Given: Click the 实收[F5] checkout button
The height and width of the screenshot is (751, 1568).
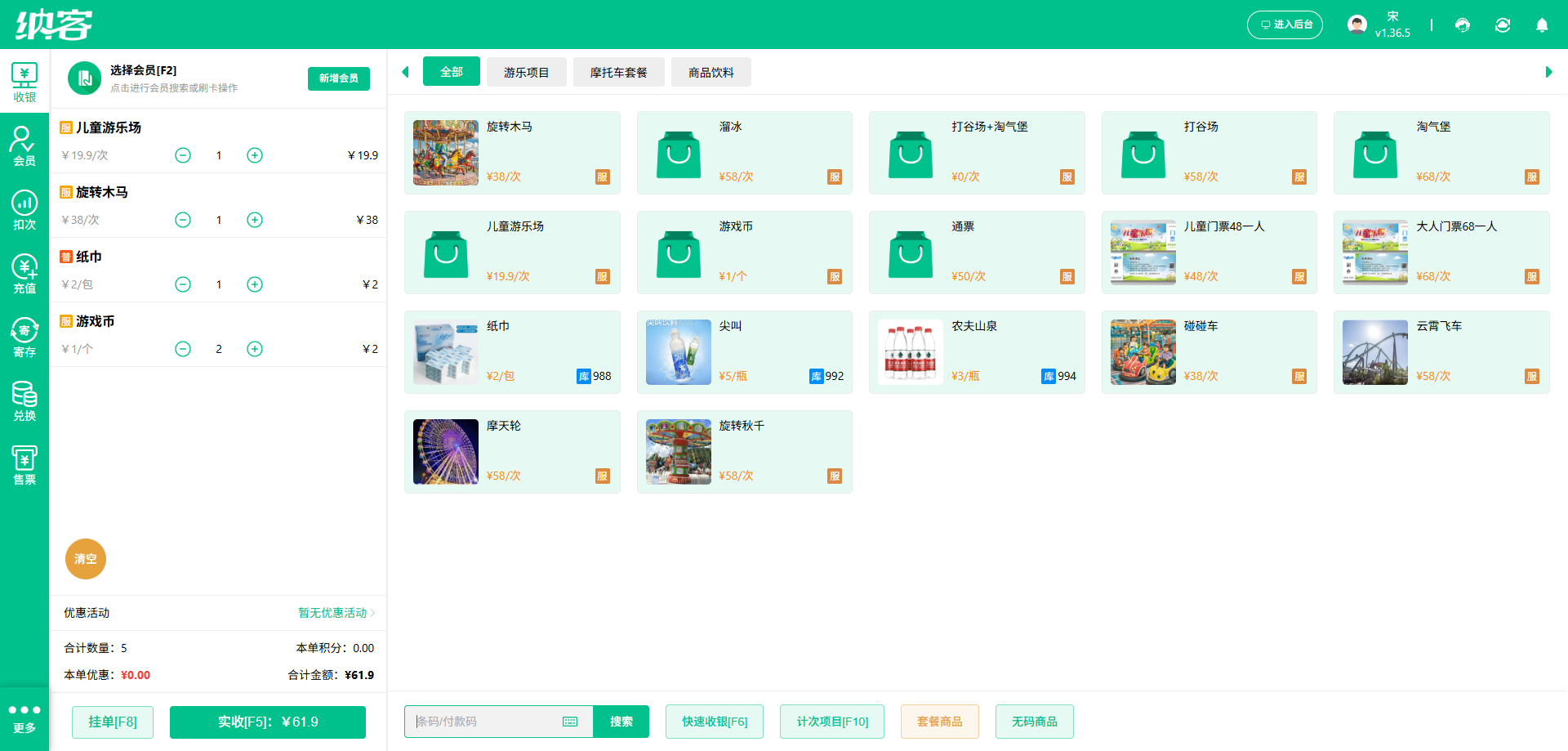Looking at the screenshot, I should click(268, 722).
